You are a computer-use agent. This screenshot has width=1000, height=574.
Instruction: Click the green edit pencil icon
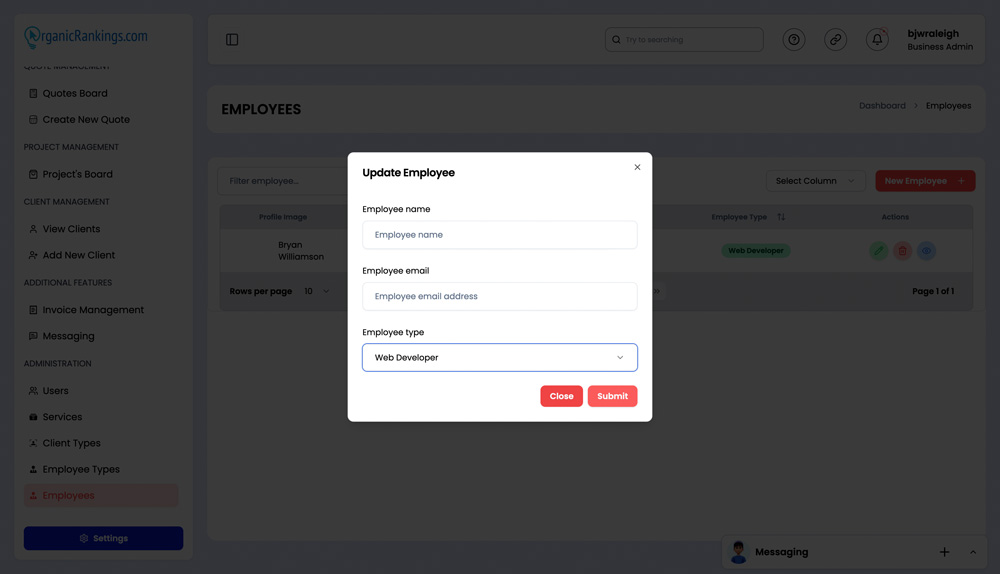pyautogui.click(x=878, y=251)
